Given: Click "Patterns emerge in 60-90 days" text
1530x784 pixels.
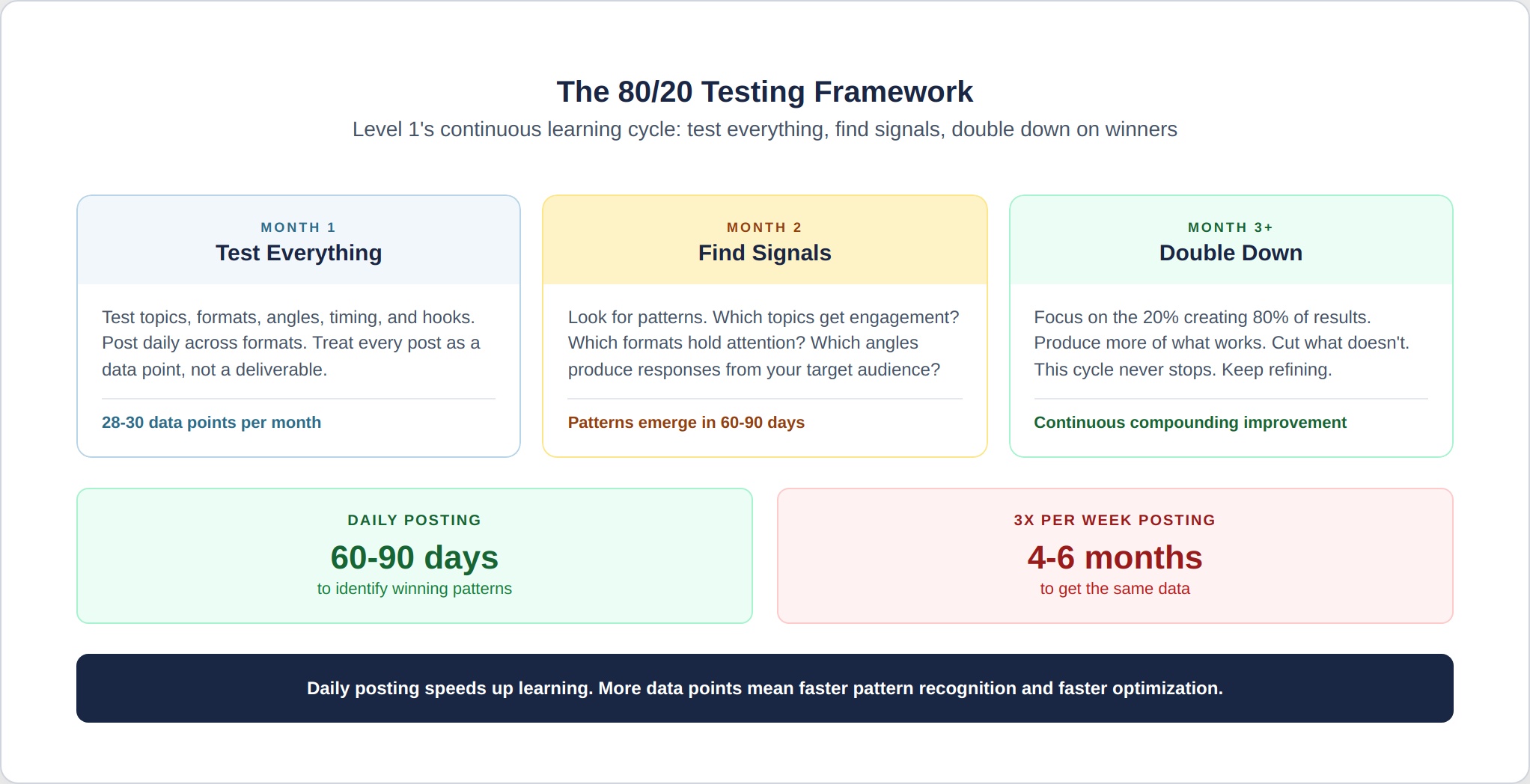Looking at the screenshot, I should (686, 423).
